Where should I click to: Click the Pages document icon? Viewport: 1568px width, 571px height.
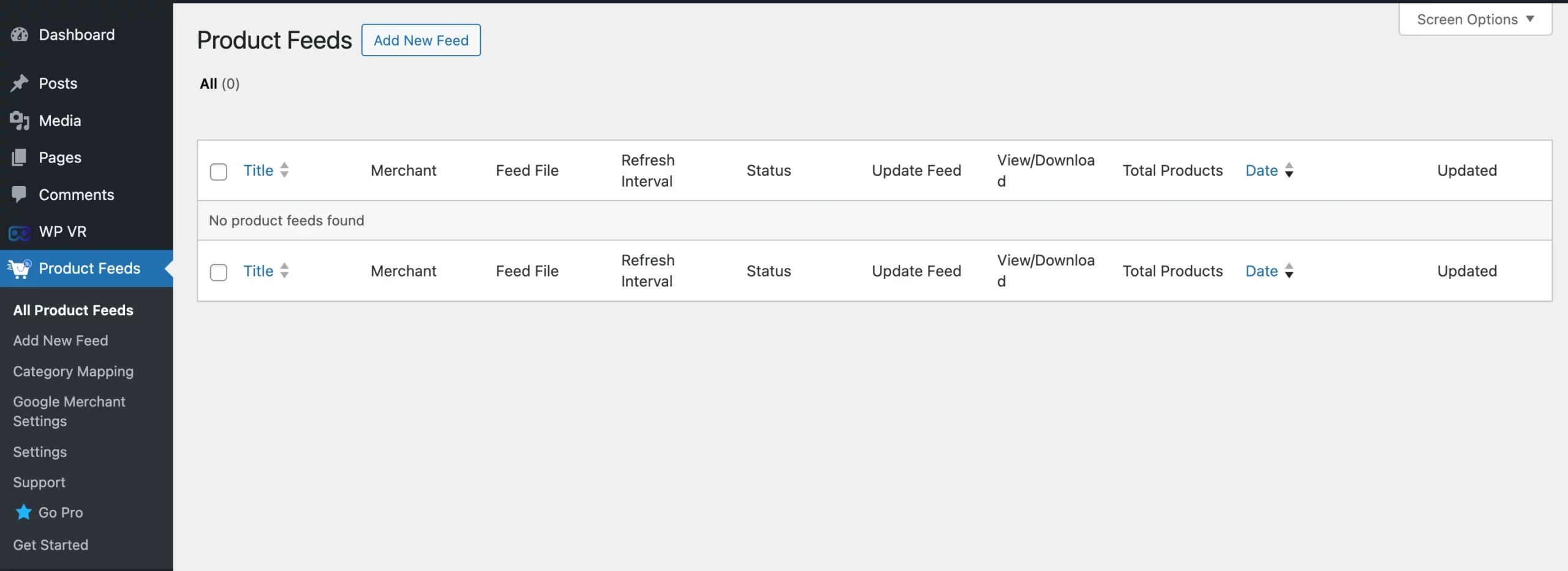pyautogui.click(x=20, y=157)
